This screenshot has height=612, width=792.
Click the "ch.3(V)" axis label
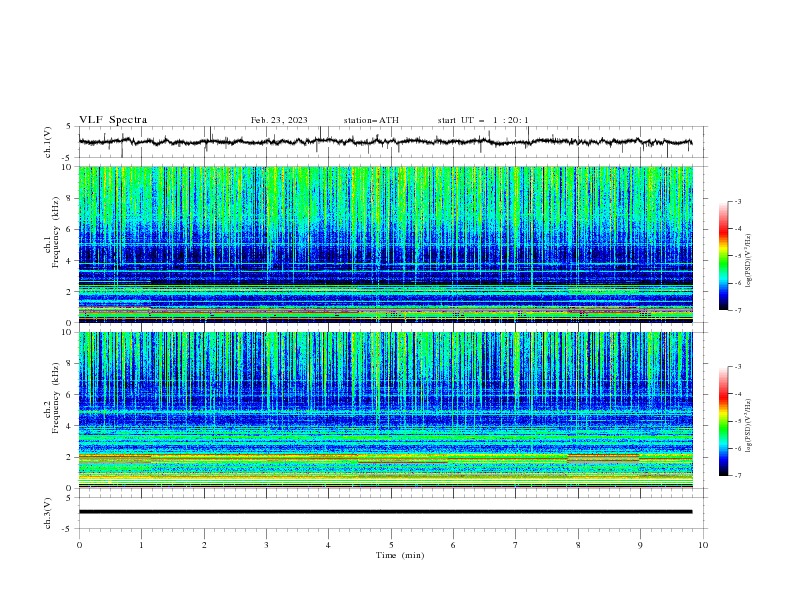[48, 513]
